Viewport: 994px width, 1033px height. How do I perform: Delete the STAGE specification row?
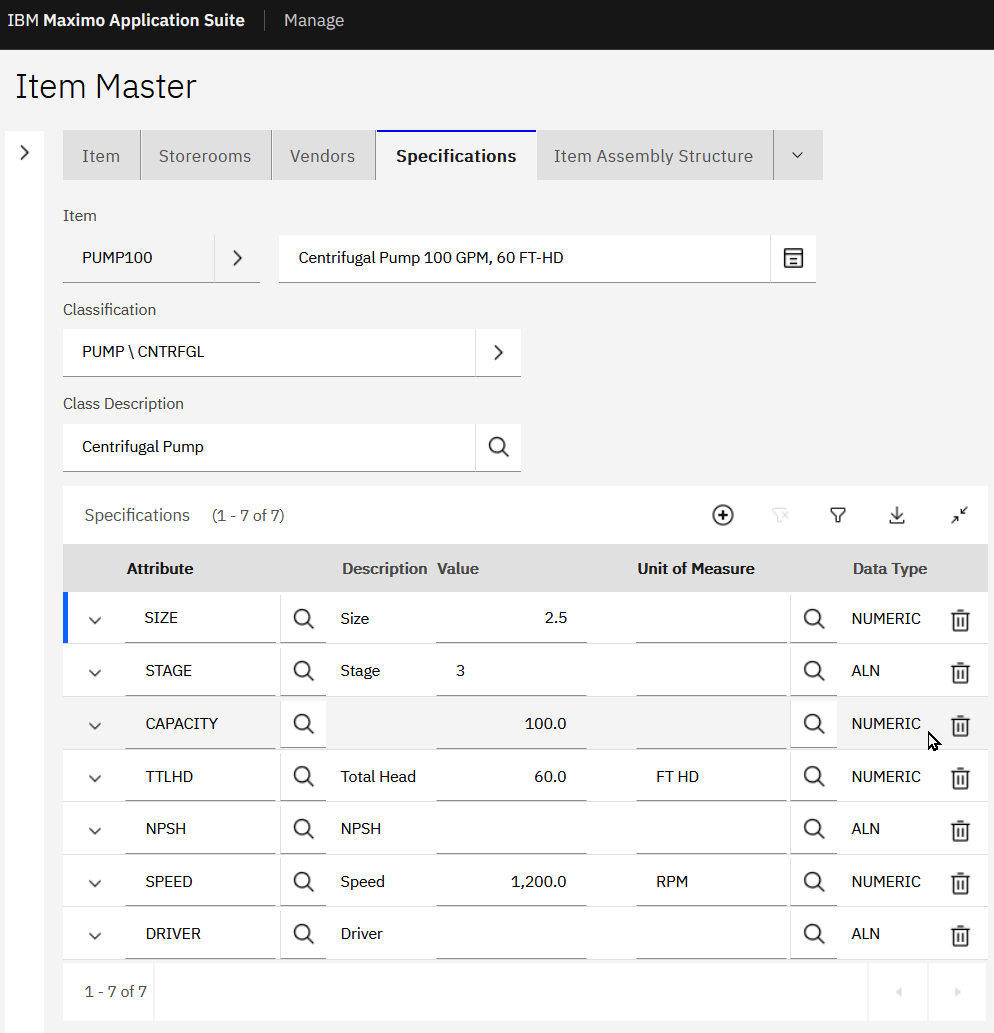(x=960, y=673)
